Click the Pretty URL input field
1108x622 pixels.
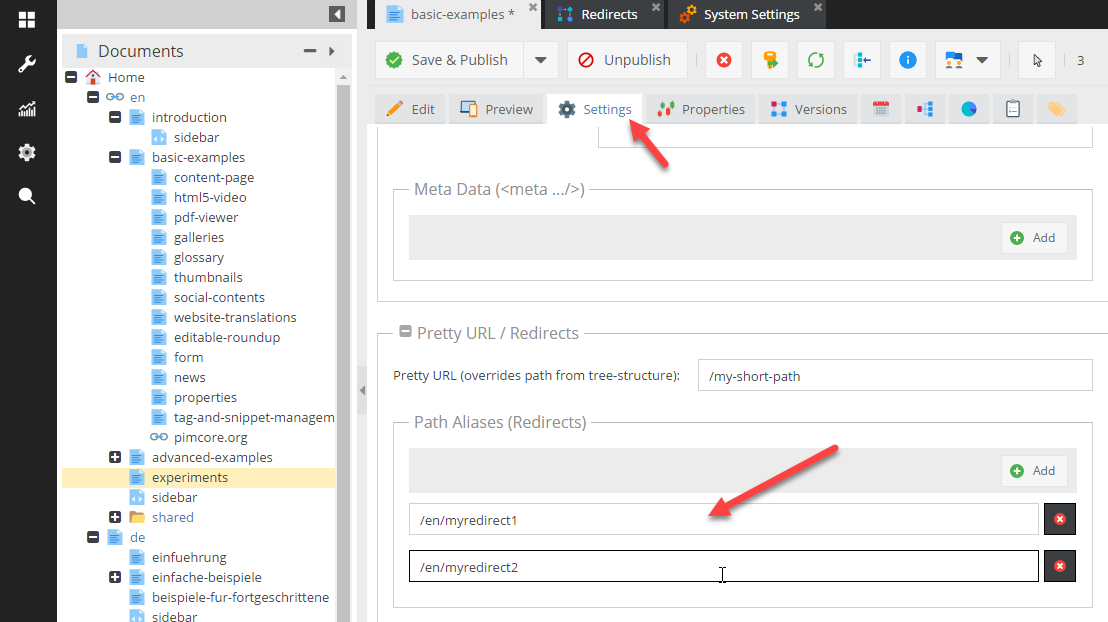894,376
